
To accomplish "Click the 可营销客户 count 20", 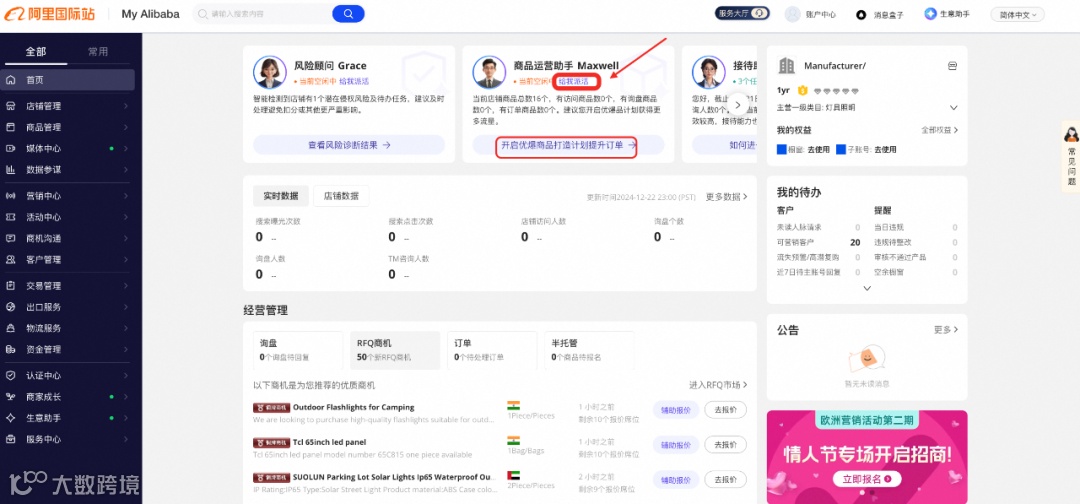I will click(855, 242).
